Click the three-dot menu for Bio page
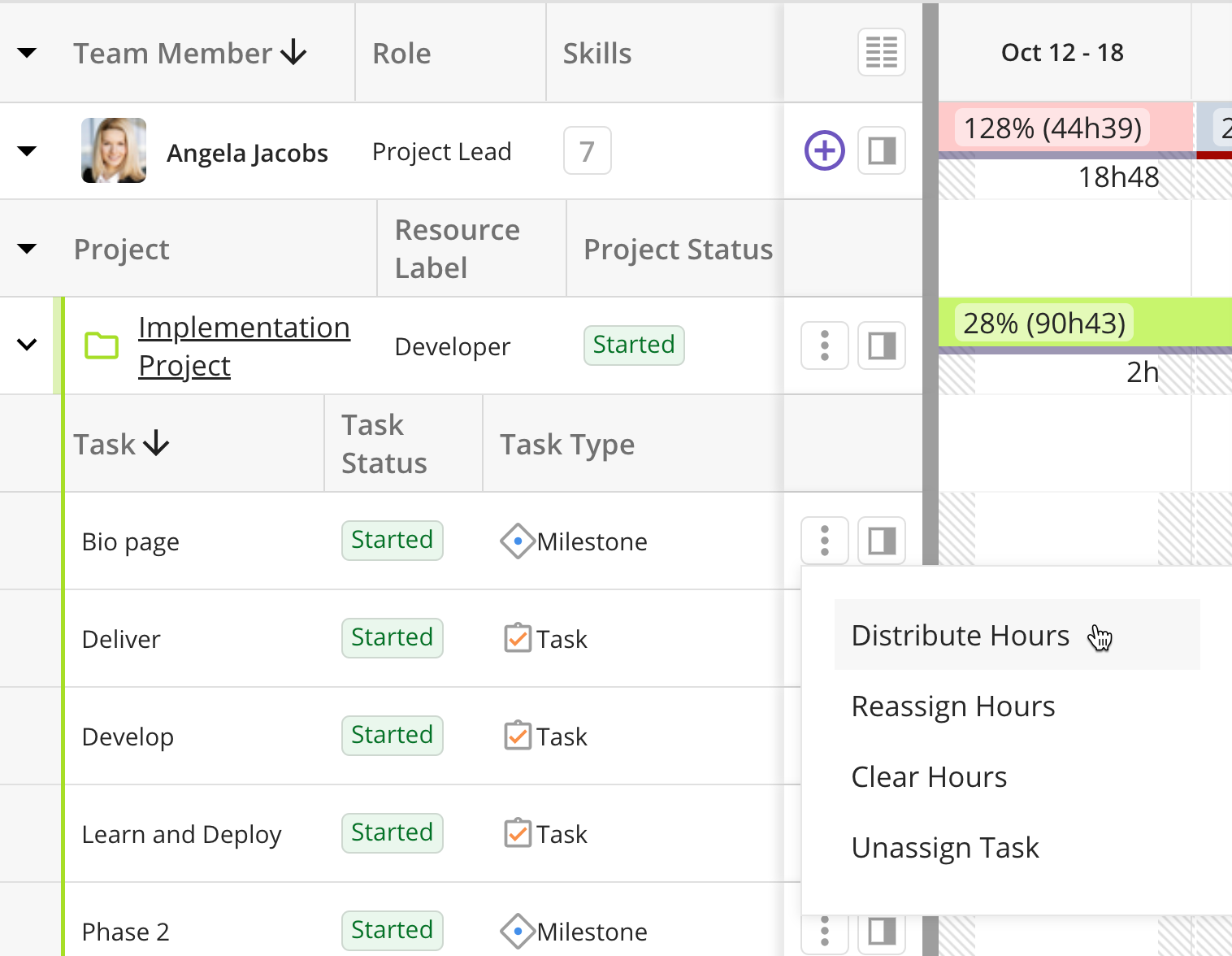Screen dimensions: 1232x956 tap(824, 541)
